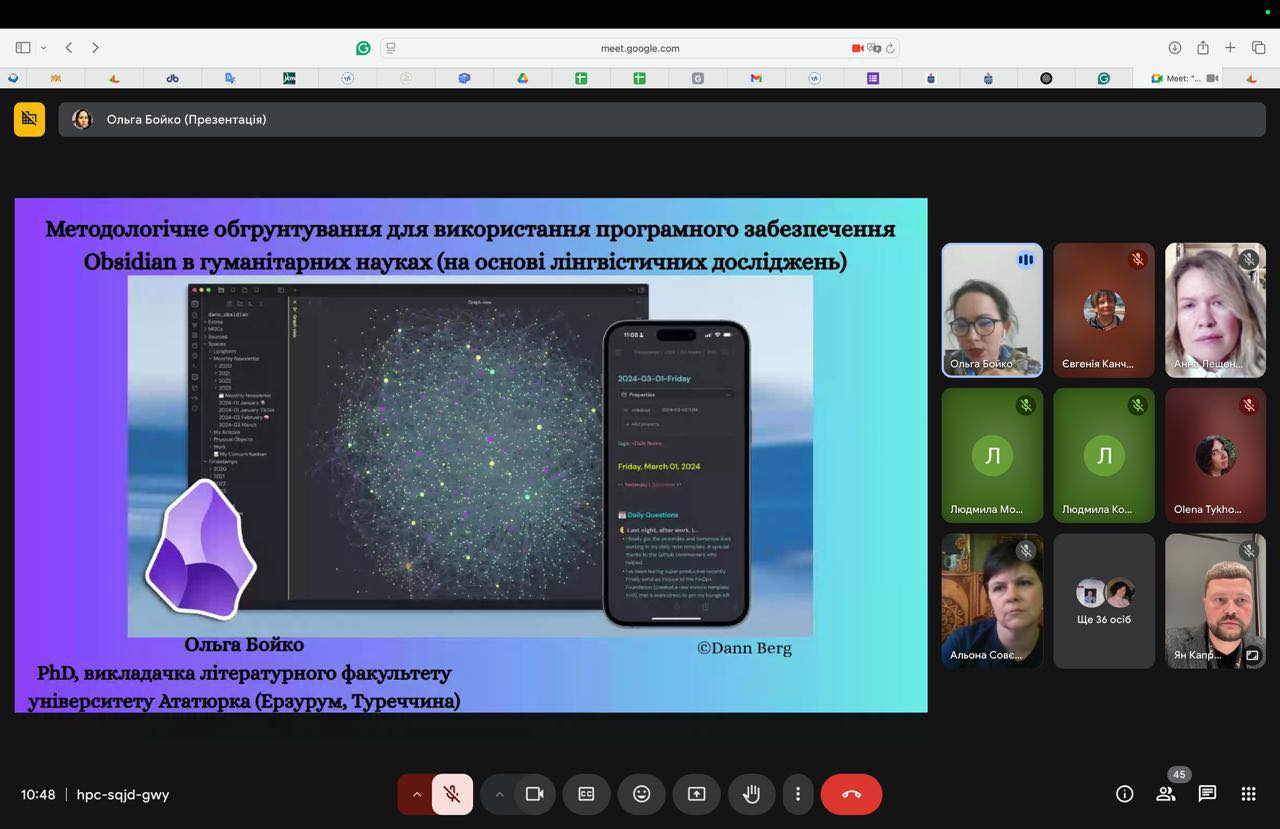
Task: Click the meet.google.com address bar
Action: tap(640, 48)
